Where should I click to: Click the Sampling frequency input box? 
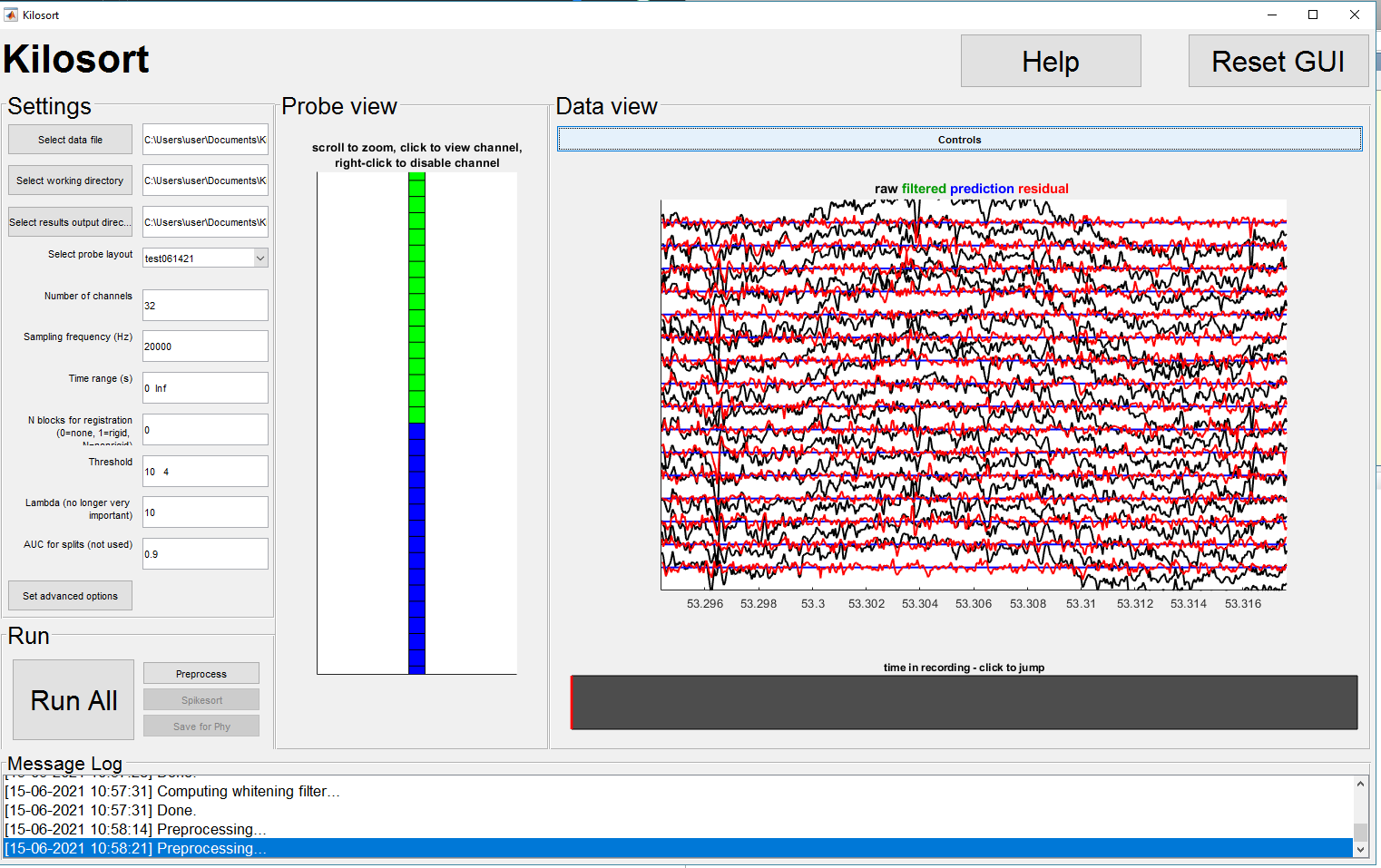click(204, 346)
